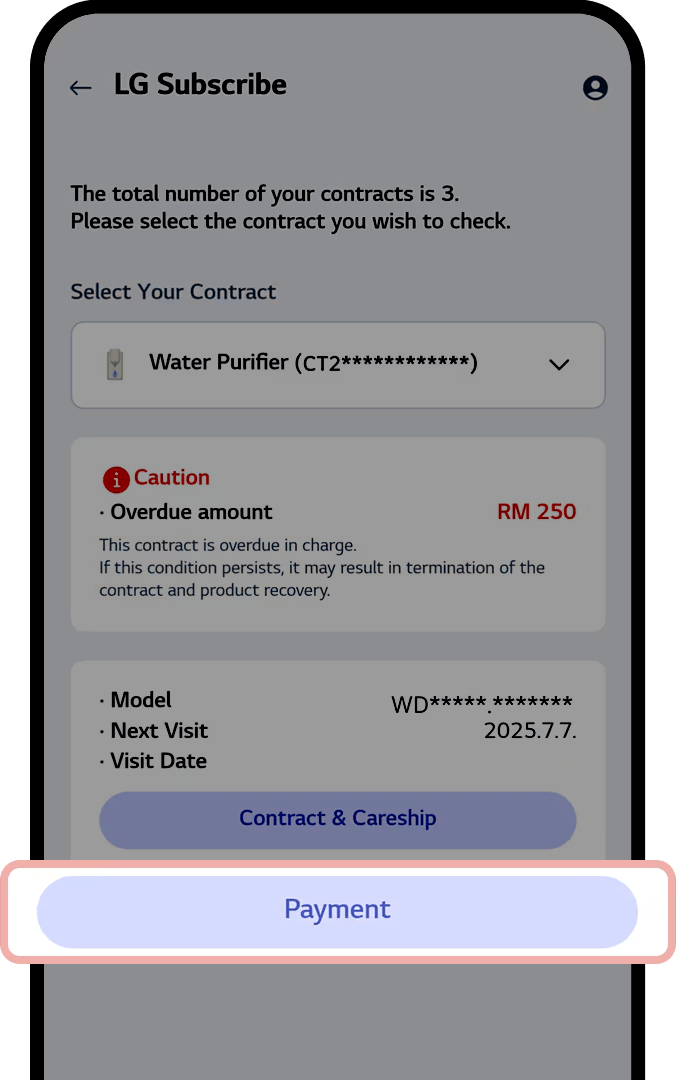Click the contract termination warning text

tap(322, 579)
